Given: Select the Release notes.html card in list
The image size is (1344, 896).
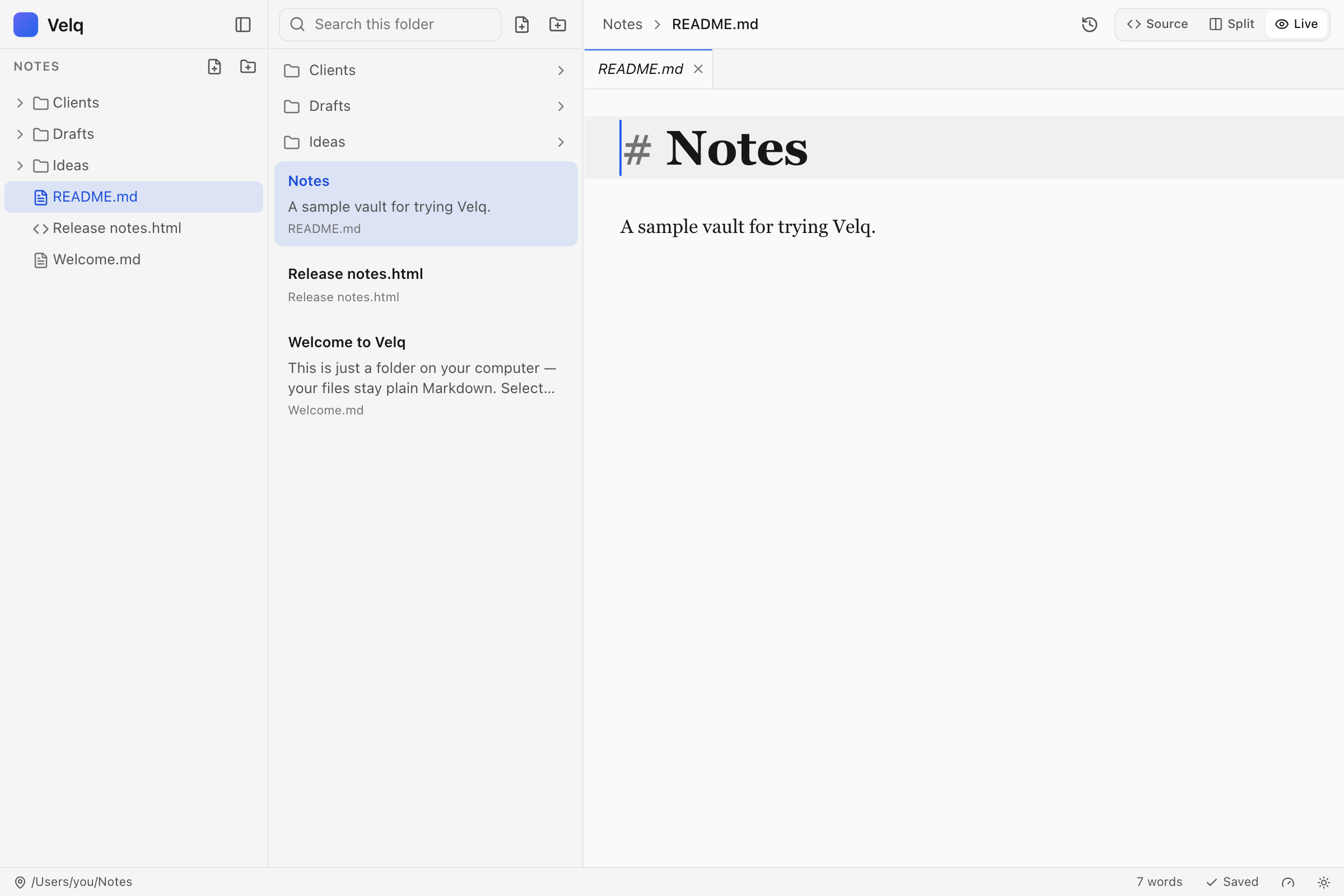Looking at the screenshot, I should [x=426, y=284].
